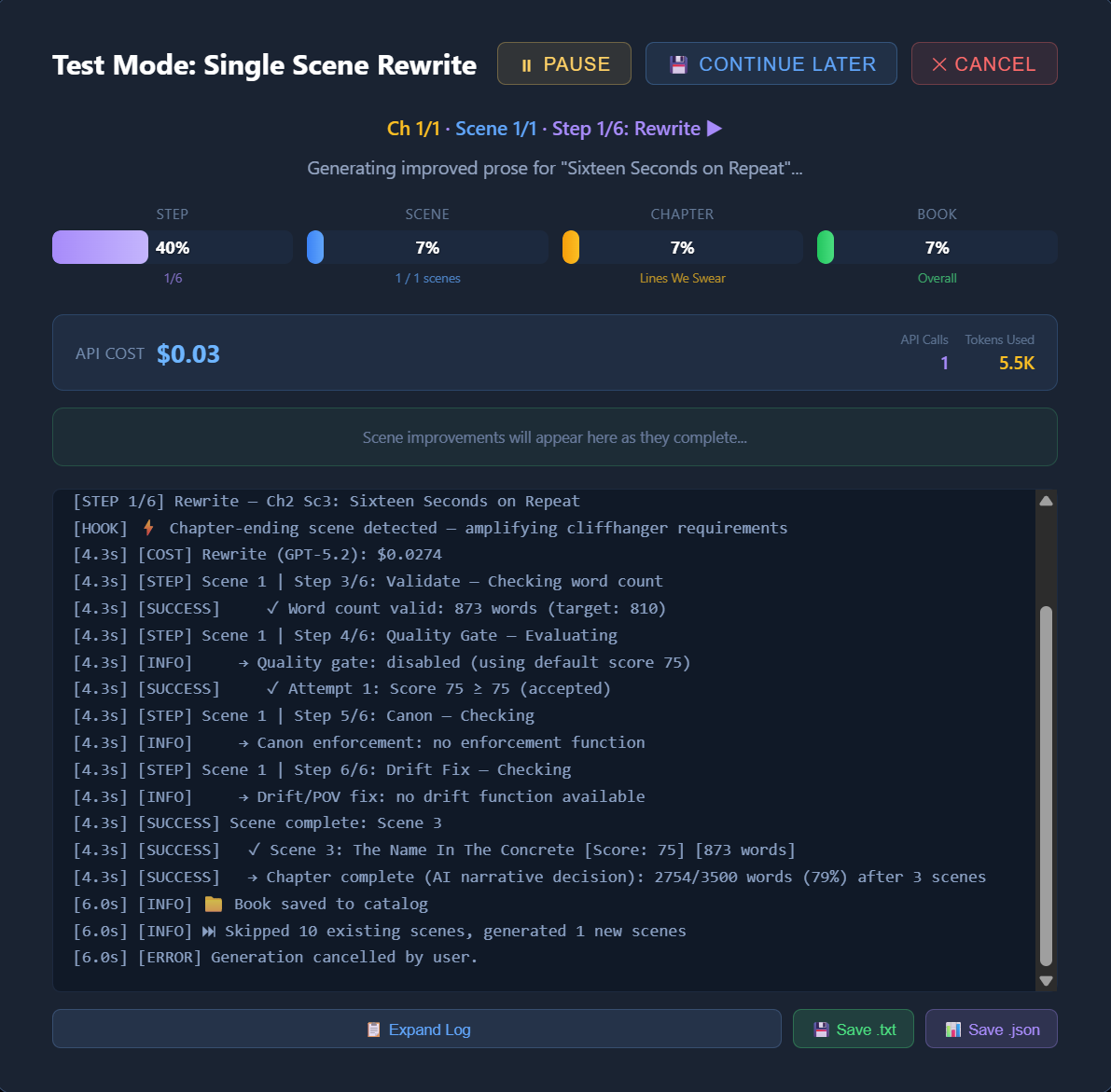
Task: Save log as .txt file
Action: 854,1029
